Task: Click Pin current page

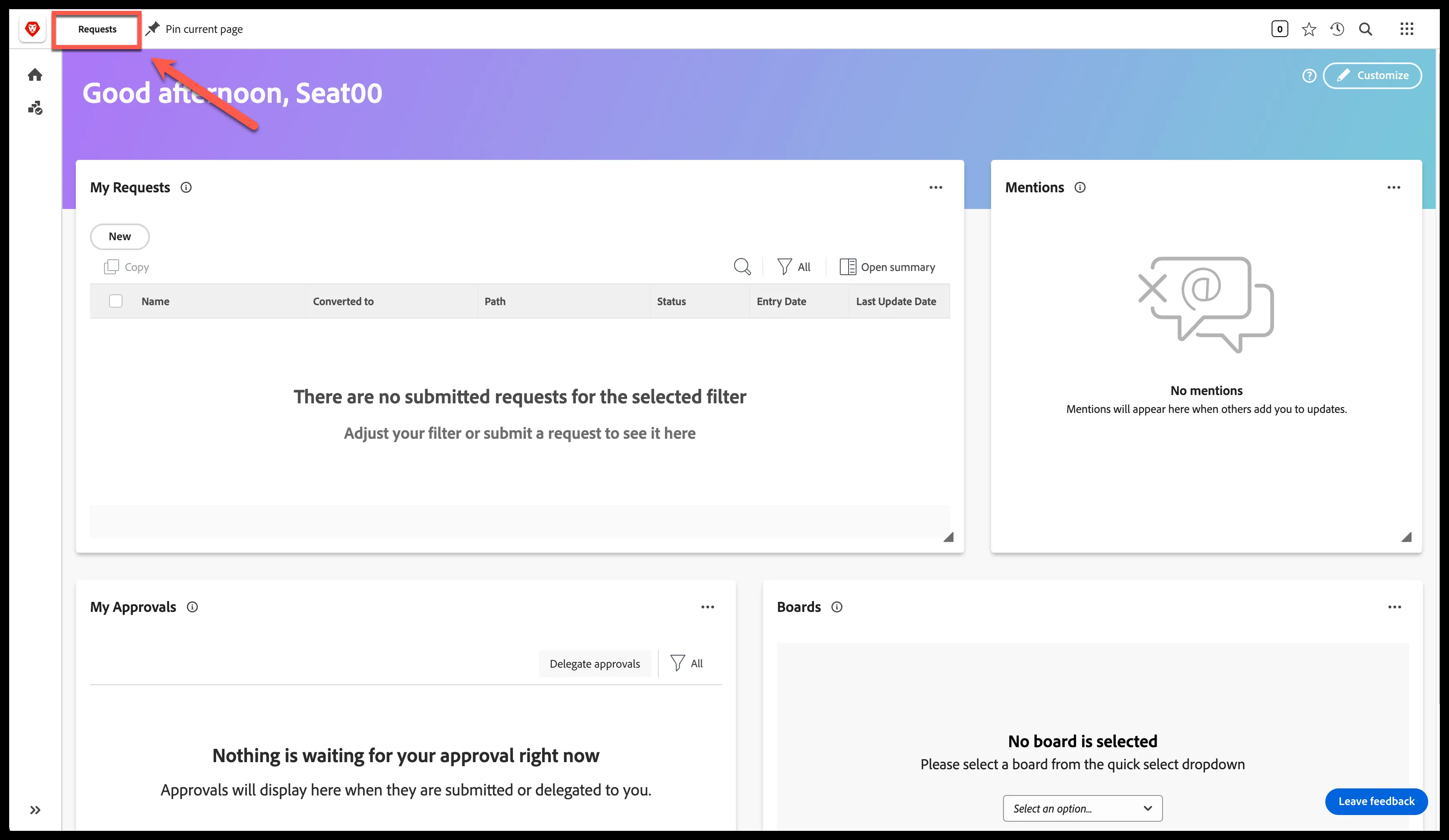Action: coord(194,29)
